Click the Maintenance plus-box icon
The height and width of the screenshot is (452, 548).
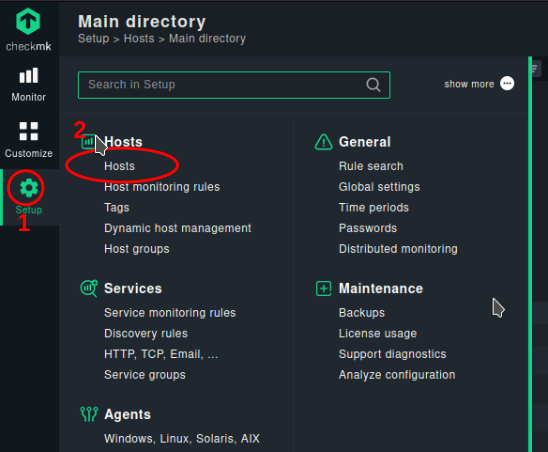click(x=324, y=288)
